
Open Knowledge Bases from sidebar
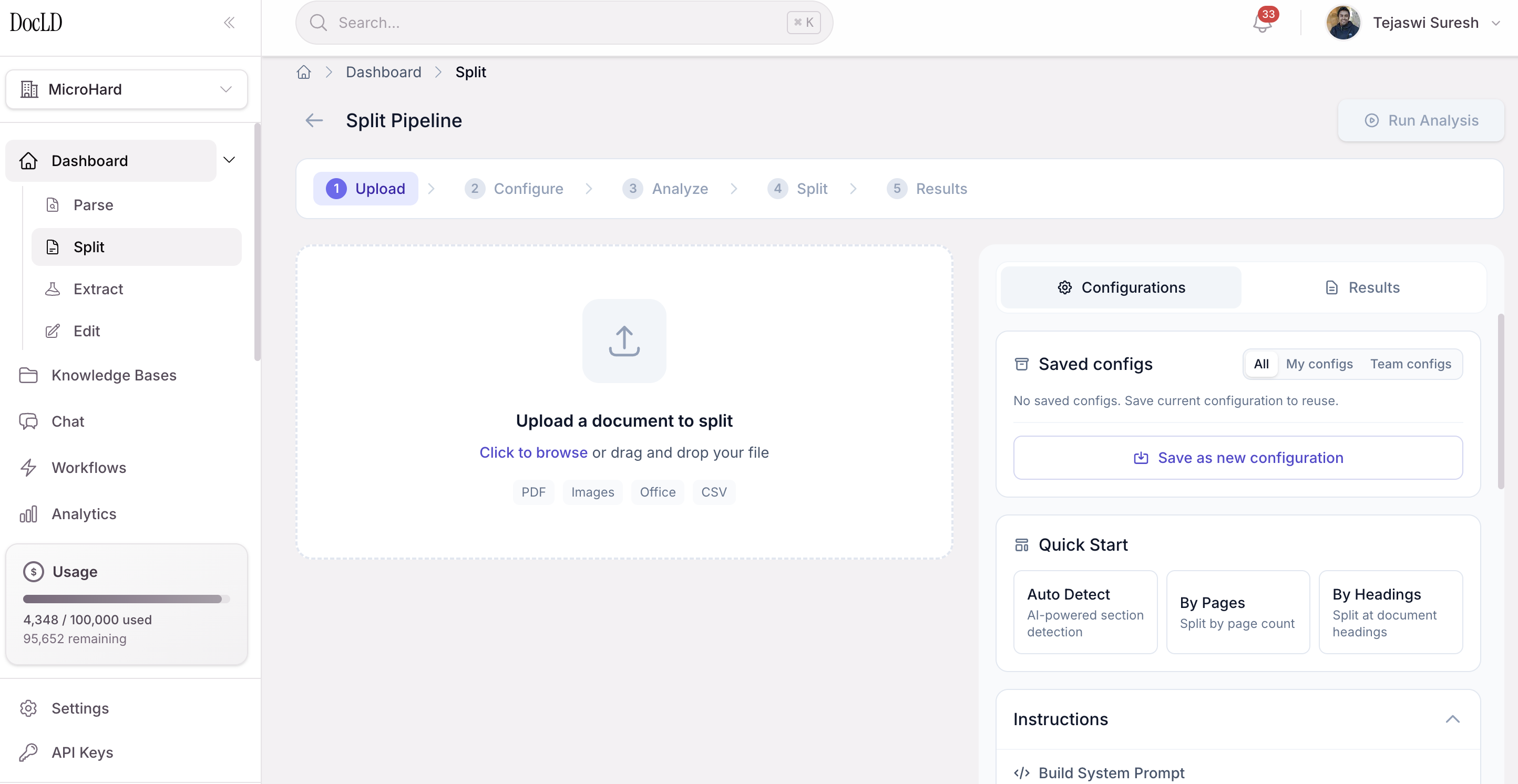pyautogui.click(x=114, y=375)
